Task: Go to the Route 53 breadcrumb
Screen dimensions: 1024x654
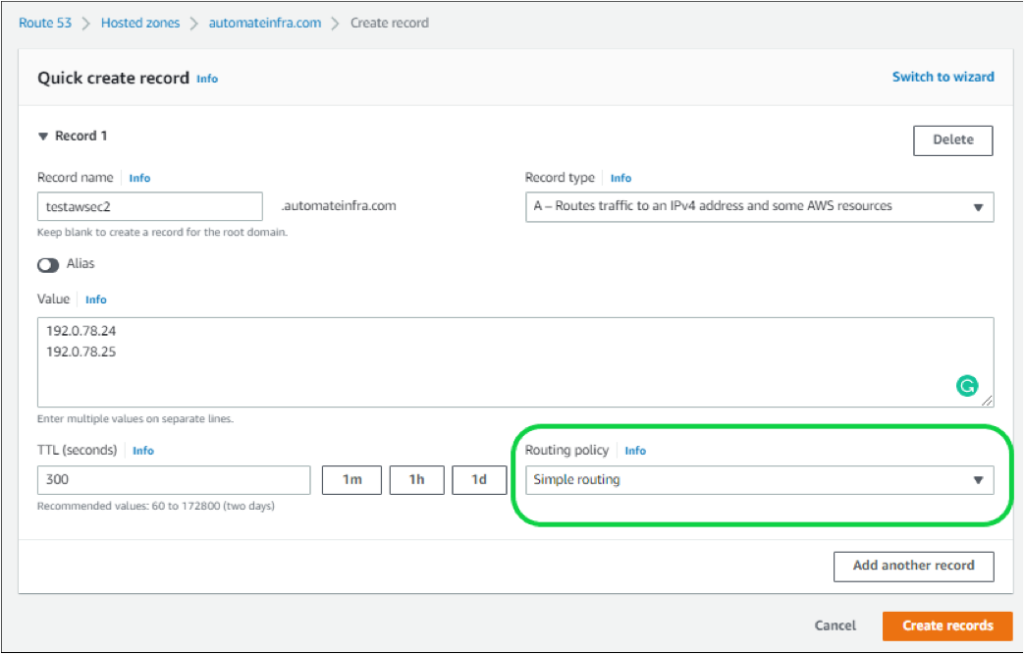Action: click(45, 22)
